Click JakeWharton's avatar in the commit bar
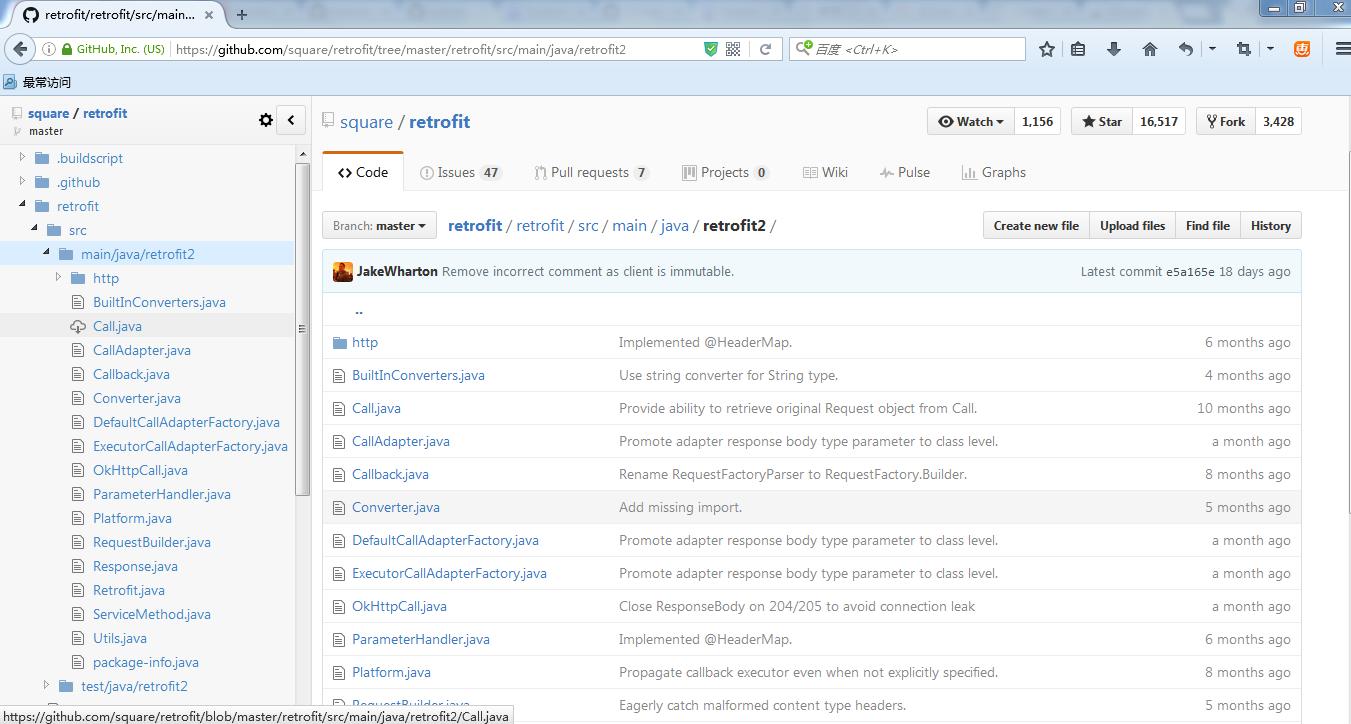This screenshot has height=724, width=1351. (x=343, y=271)
